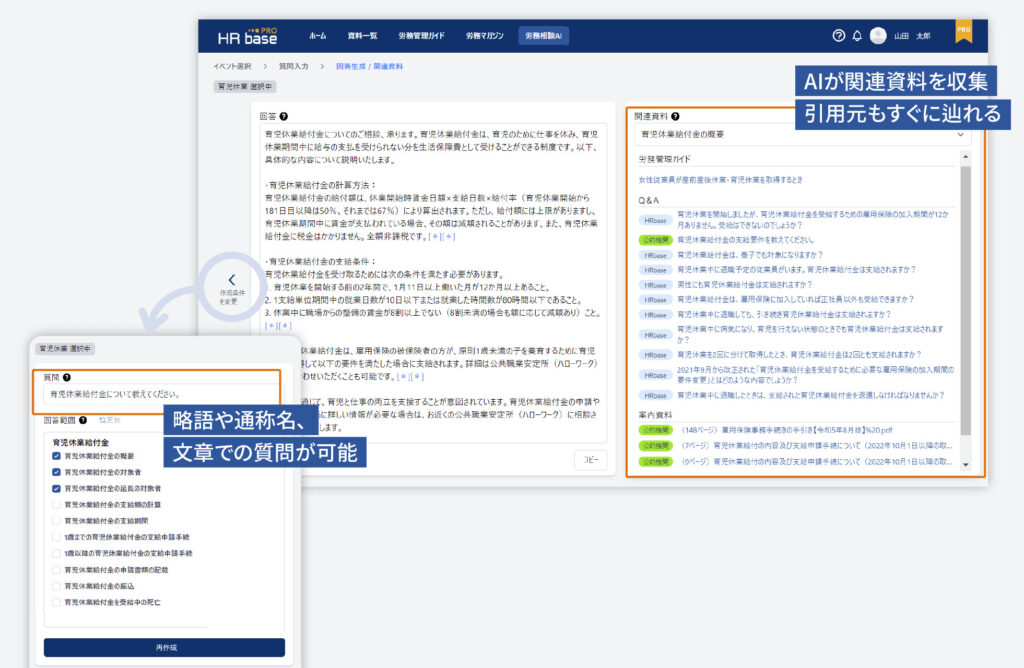Click the help icon beside 回答範囲
Image resolution: width=1024 pixels, height=668 pixels.
[83, 421]
